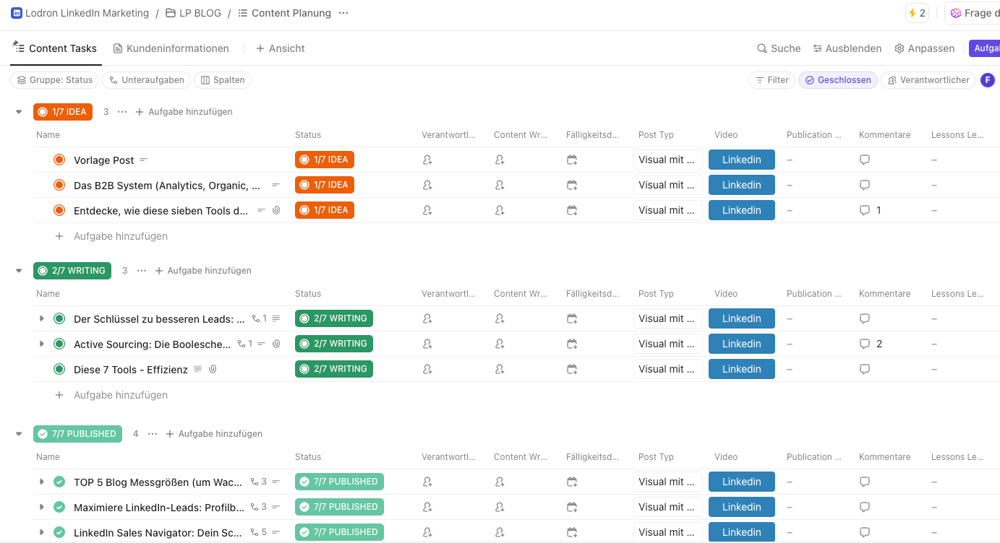Switch to the Kundeninformationen tab
Viewport: 1000px width, 543px height.
click(x=171, y=48)
